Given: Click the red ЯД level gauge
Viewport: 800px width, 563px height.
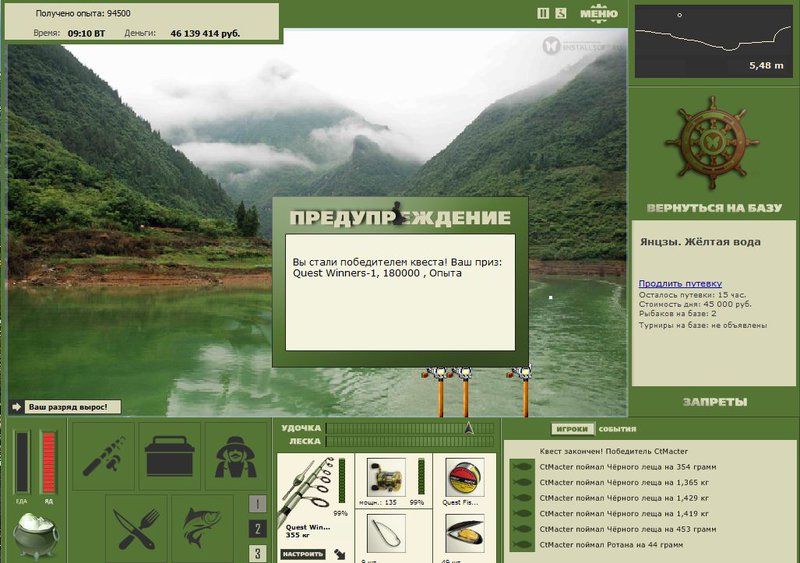Looking at the screenshot, I should [48, 463].
